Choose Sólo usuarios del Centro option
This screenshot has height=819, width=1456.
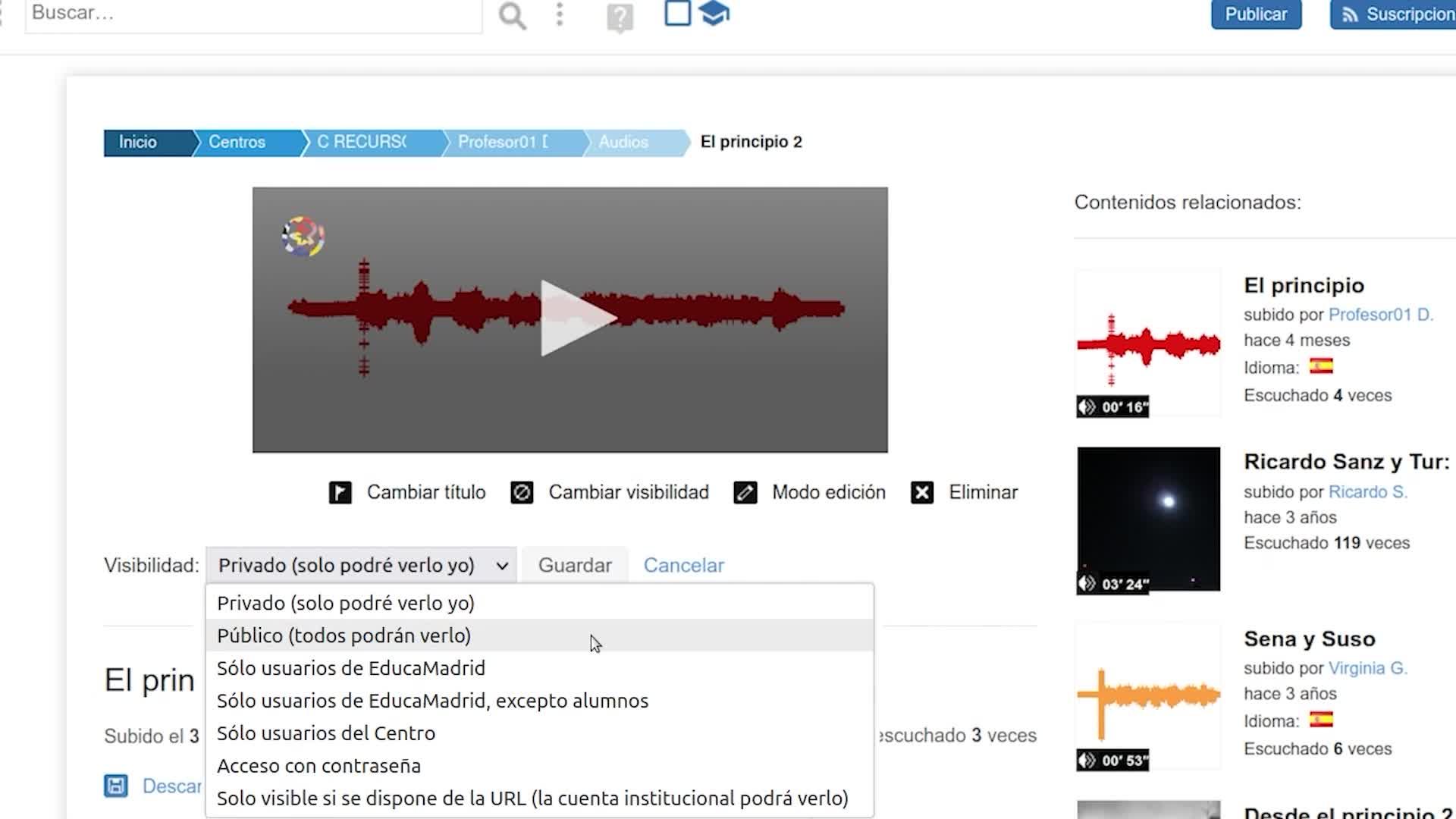click(x=326, y=733)
